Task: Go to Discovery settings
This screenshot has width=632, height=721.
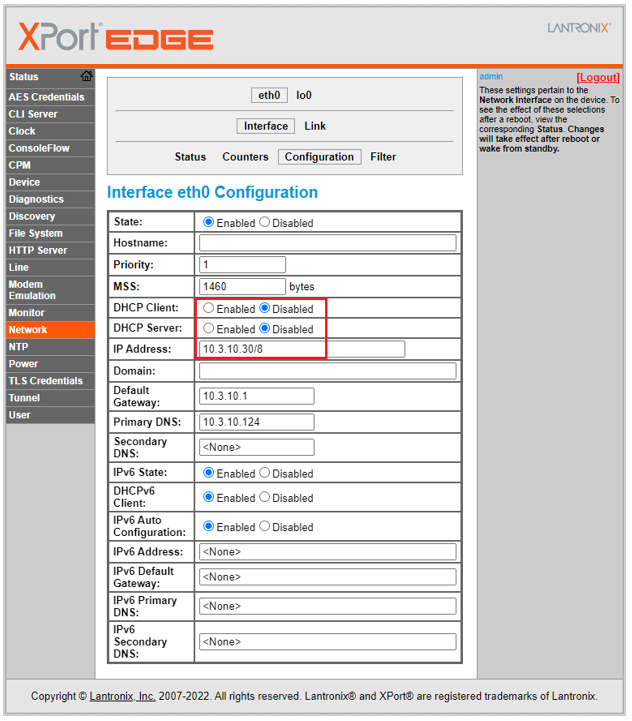Action: coord(51,216)
